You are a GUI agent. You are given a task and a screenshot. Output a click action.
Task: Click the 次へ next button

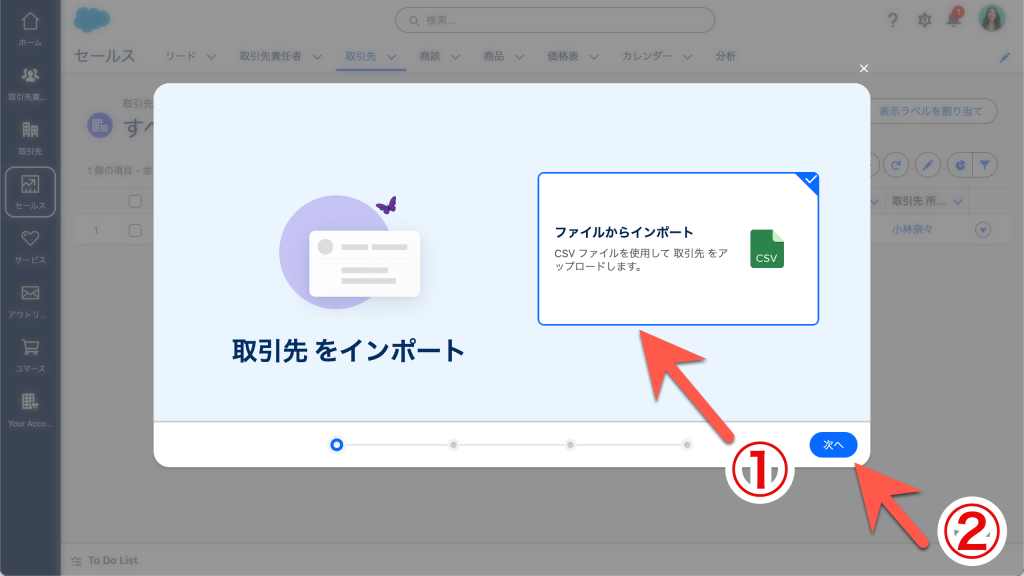(833, 445)
